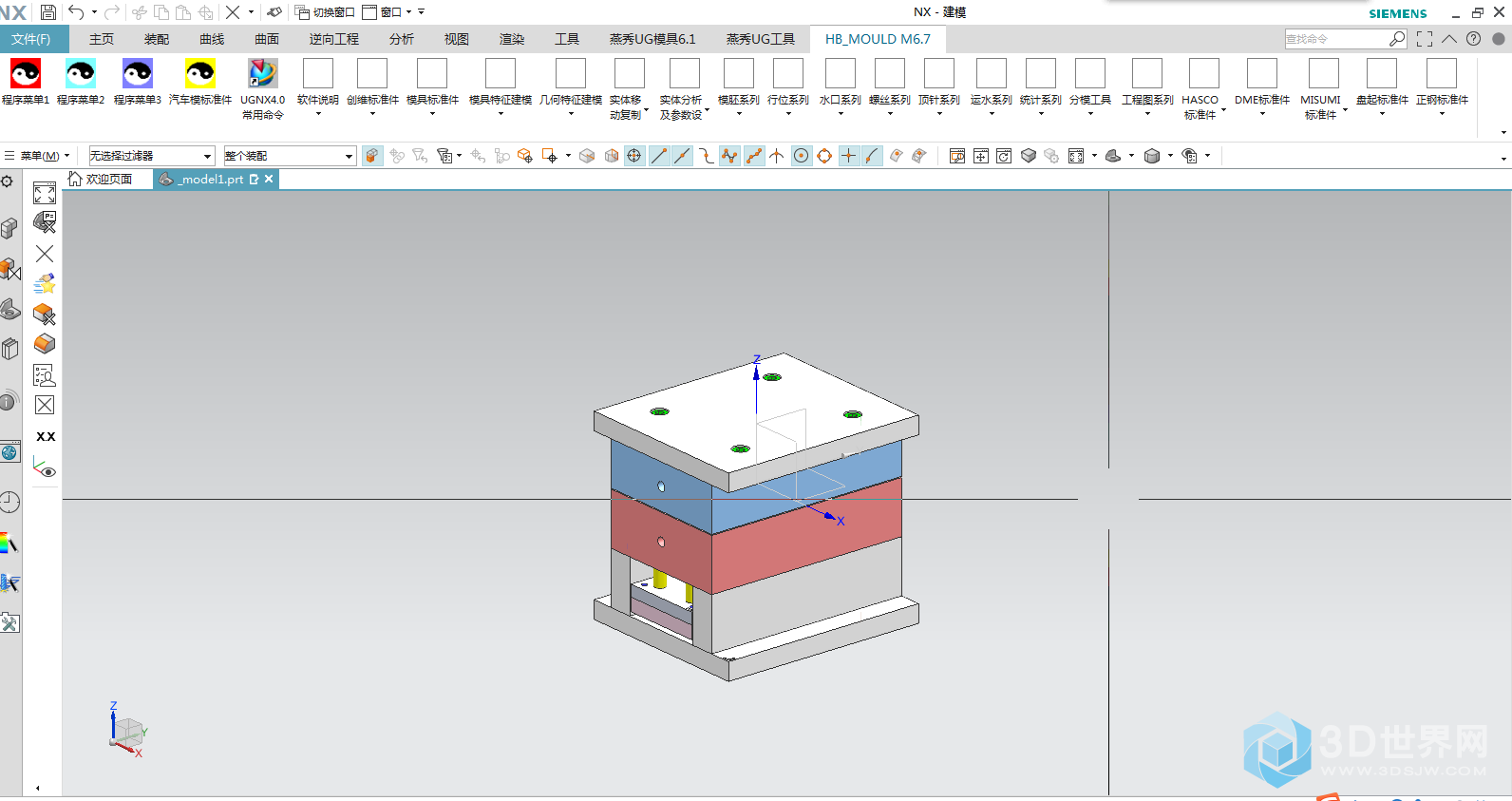
Task: Switch to the 装配 ribbon tab
Action: [x=157, y=39]
